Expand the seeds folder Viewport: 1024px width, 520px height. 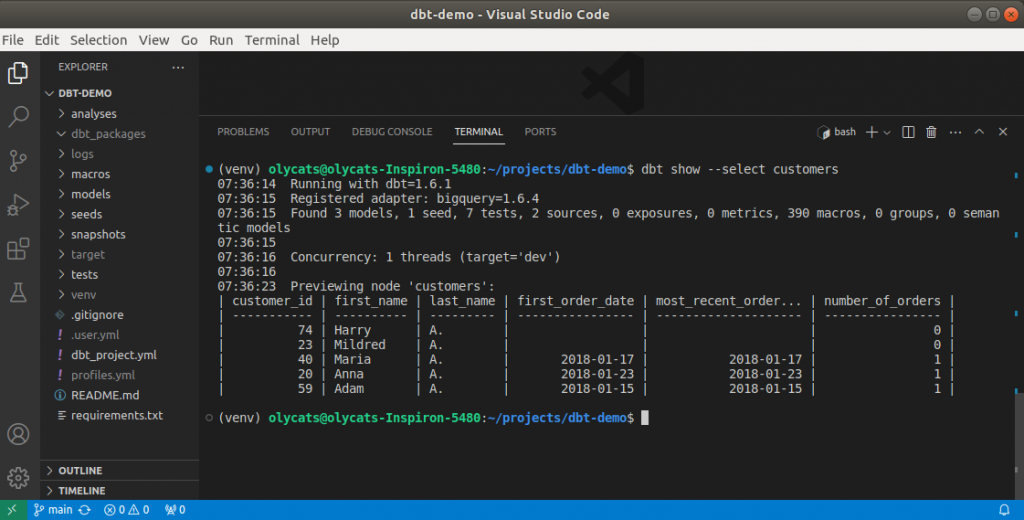point(120,214)
